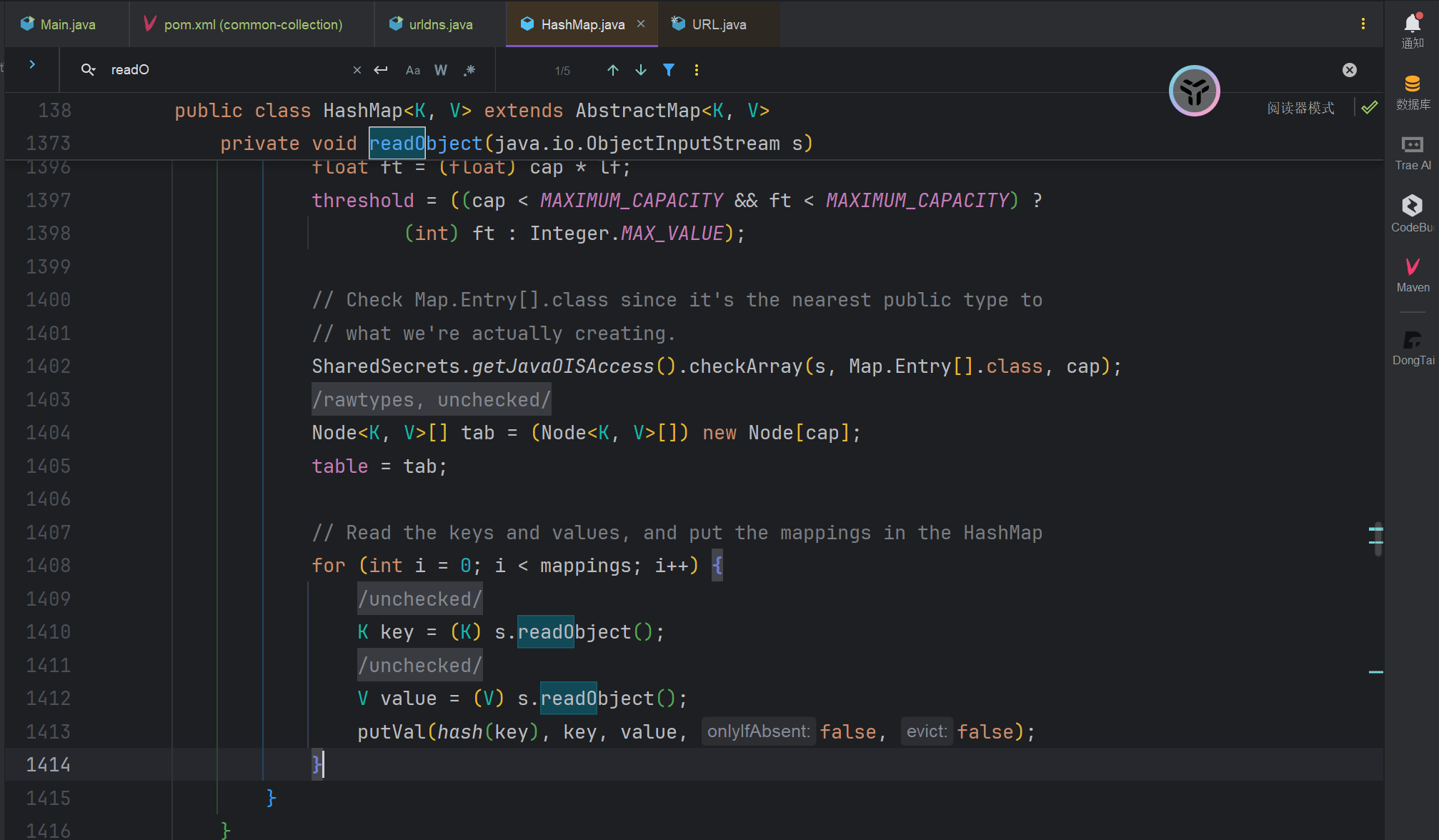
Task: Click the reader mode label
Action: tap(1300, 108)
